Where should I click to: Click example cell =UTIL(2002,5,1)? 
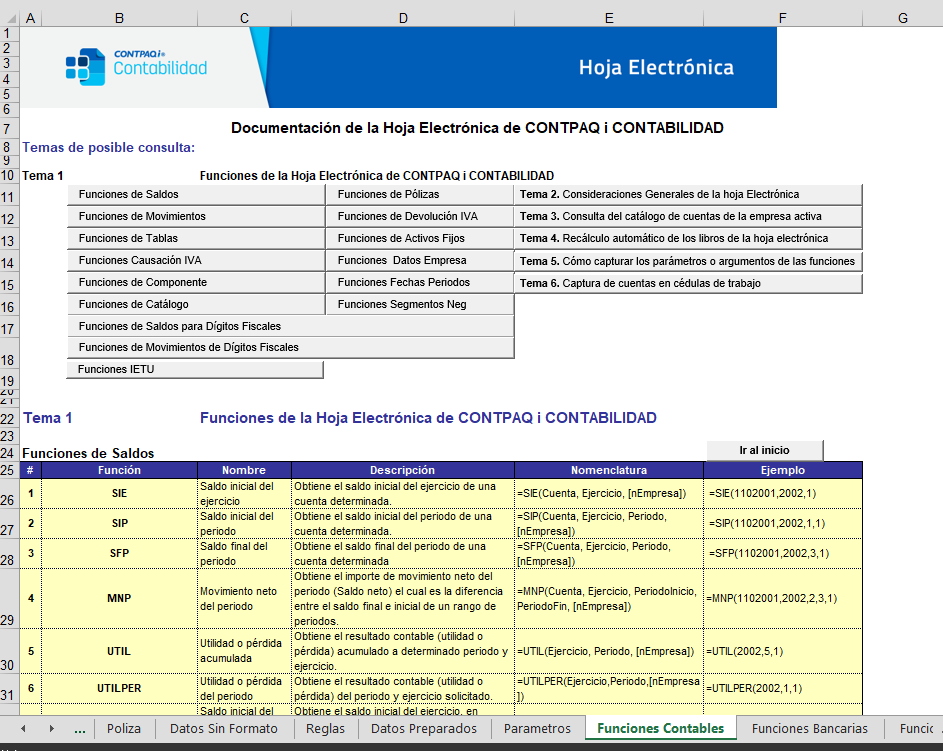coord(783,651)
